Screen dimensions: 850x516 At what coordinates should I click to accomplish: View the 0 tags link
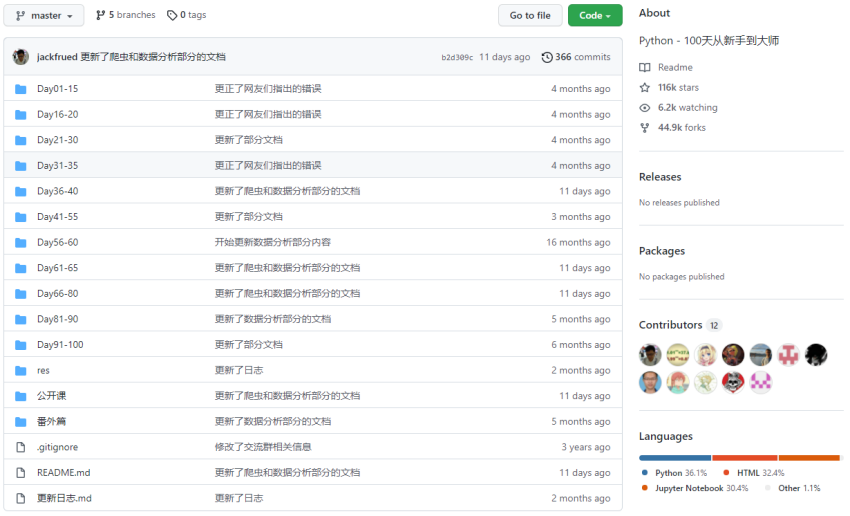click(x=186, y=15)
